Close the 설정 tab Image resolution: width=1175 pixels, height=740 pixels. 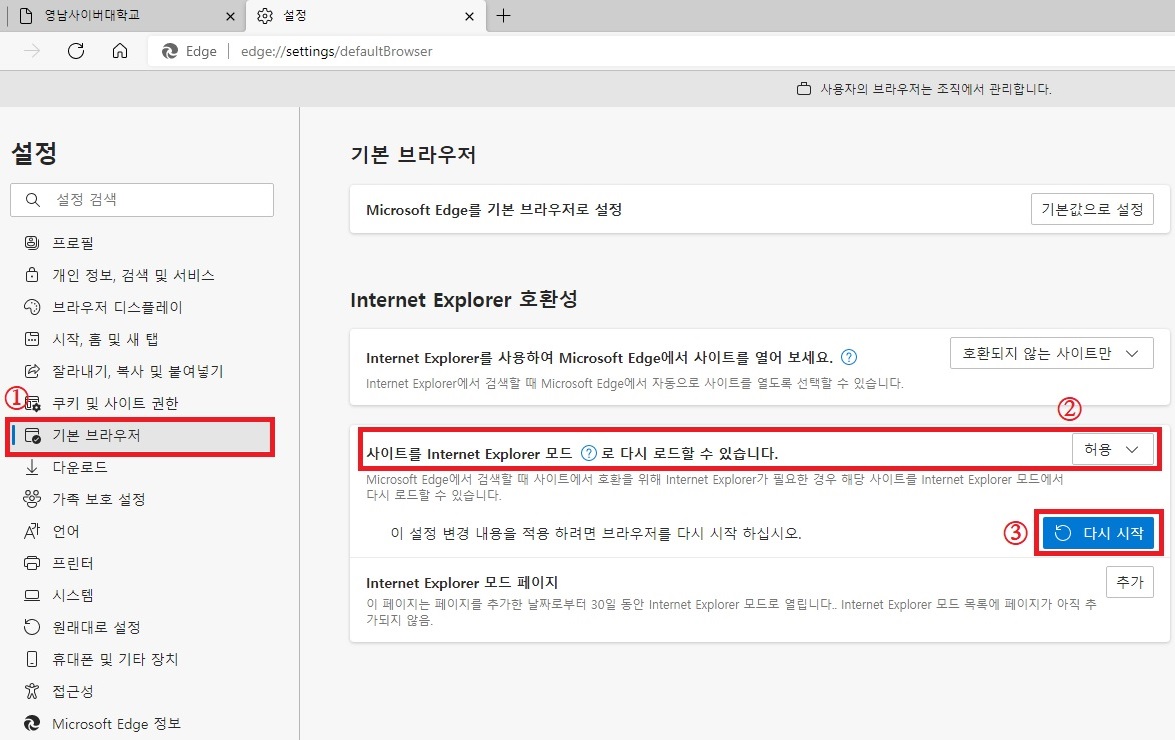click(x=469, y=16)
